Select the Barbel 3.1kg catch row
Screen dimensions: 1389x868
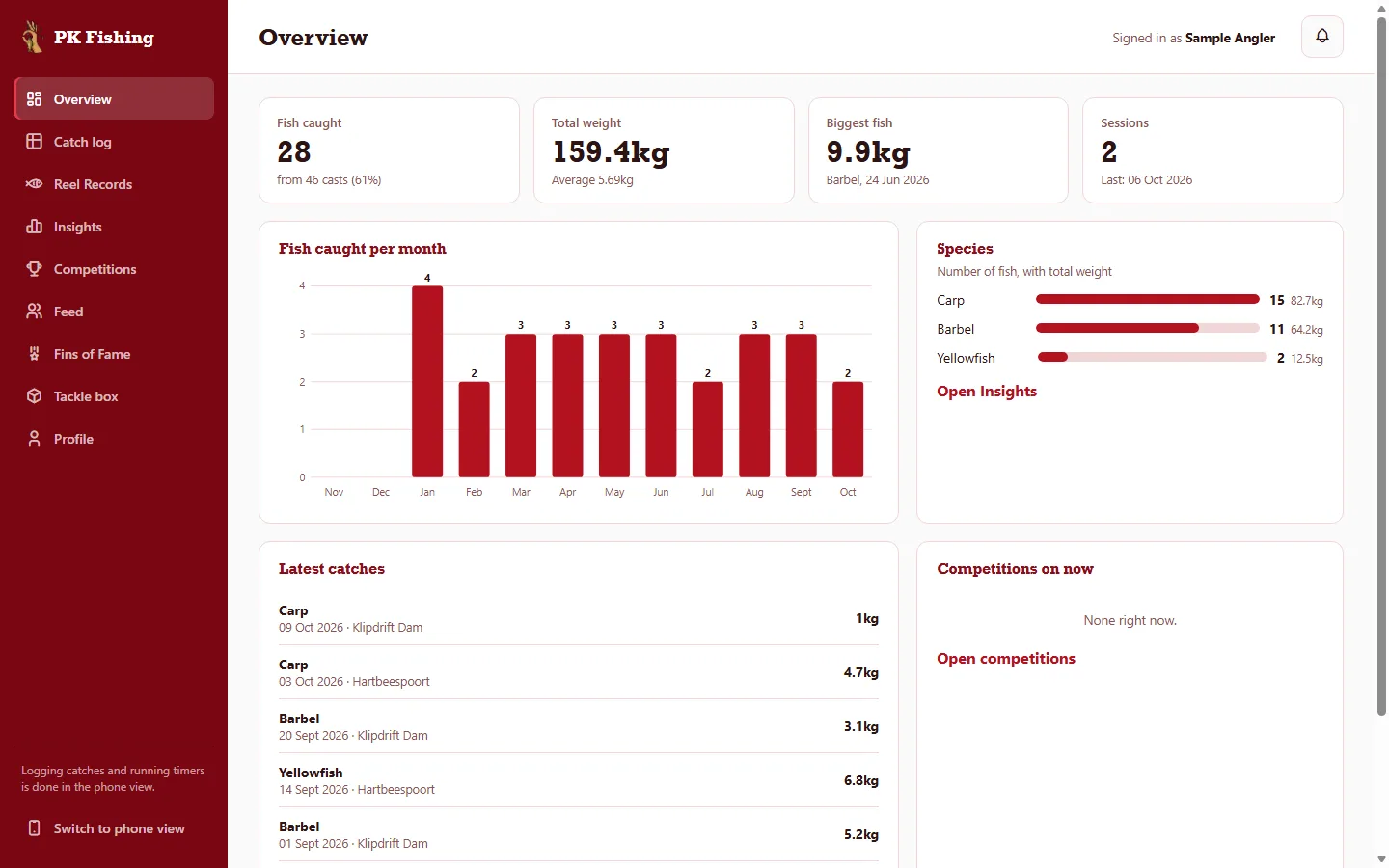579,726
